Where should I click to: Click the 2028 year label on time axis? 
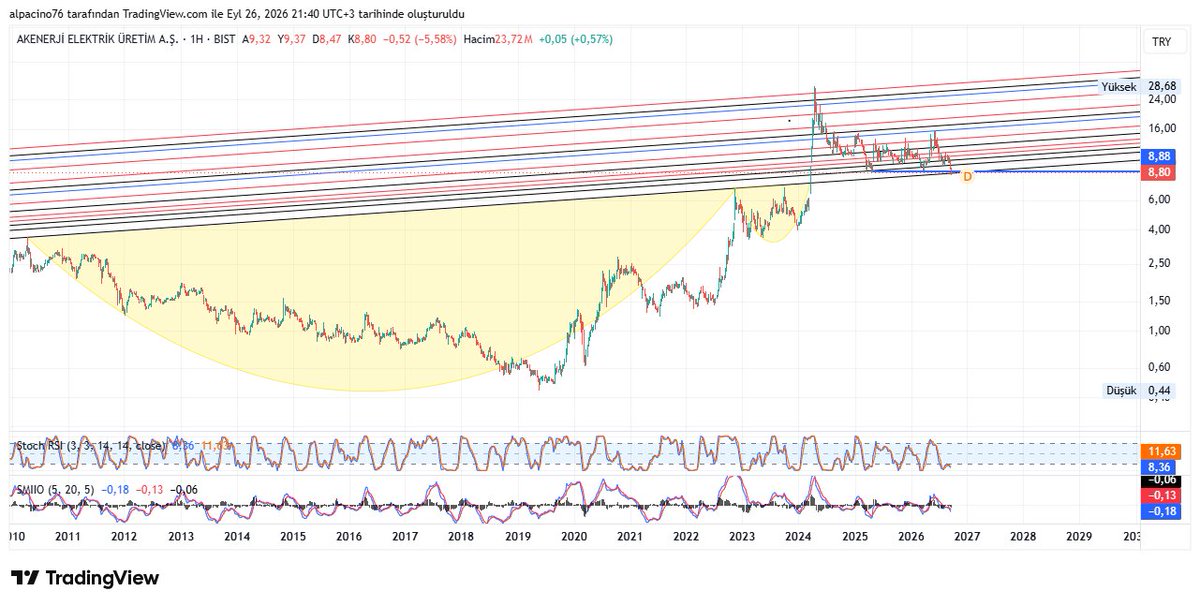pyautogui.click(x=1023, y=537)
